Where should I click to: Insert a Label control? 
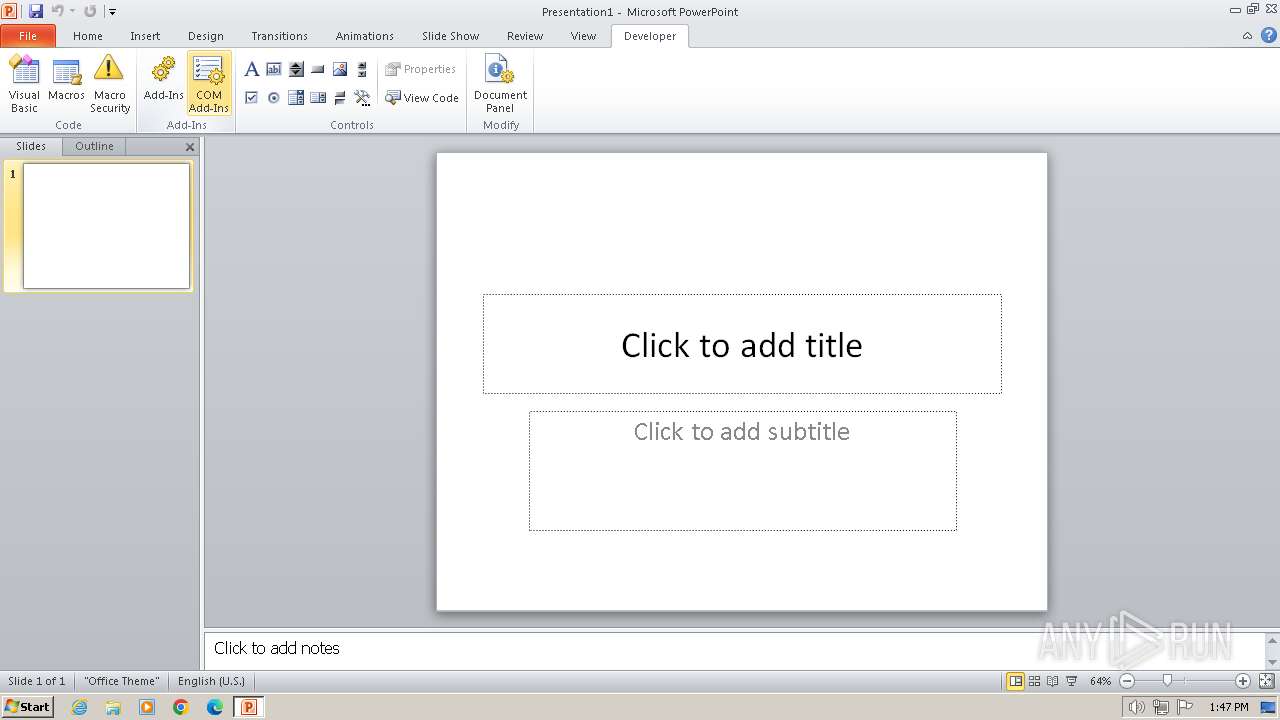tap(251, 69)
